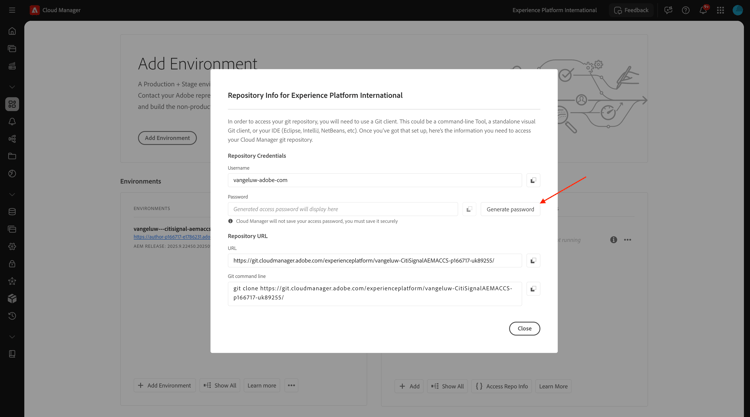Click the info icon in pipeline row
750x417 pixels.
613,240
